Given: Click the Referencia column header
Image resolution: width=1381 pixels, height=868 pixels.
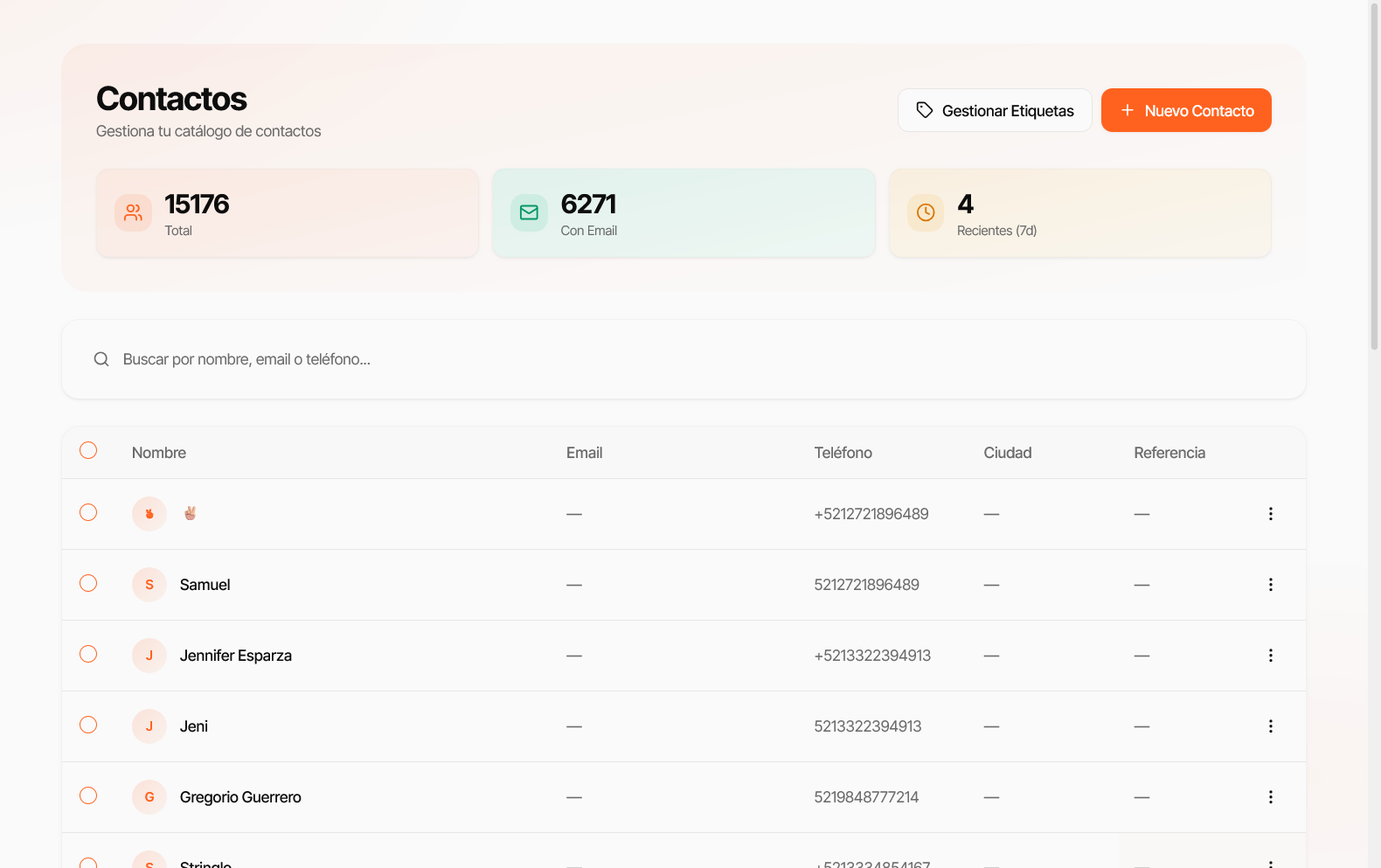Looking at the screenshot, I should (1169, 453).
